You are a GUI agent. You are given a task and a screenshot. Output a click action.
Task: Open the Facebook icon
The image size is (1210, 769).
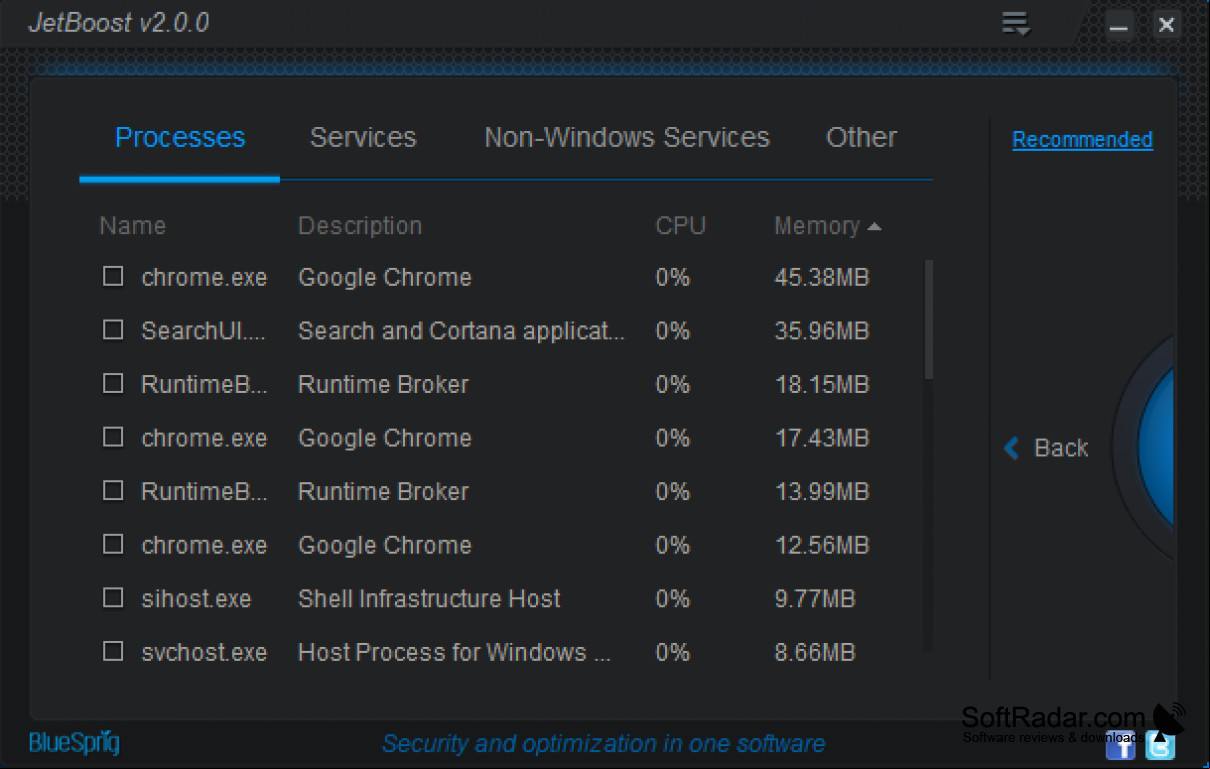click(1121, 745)
